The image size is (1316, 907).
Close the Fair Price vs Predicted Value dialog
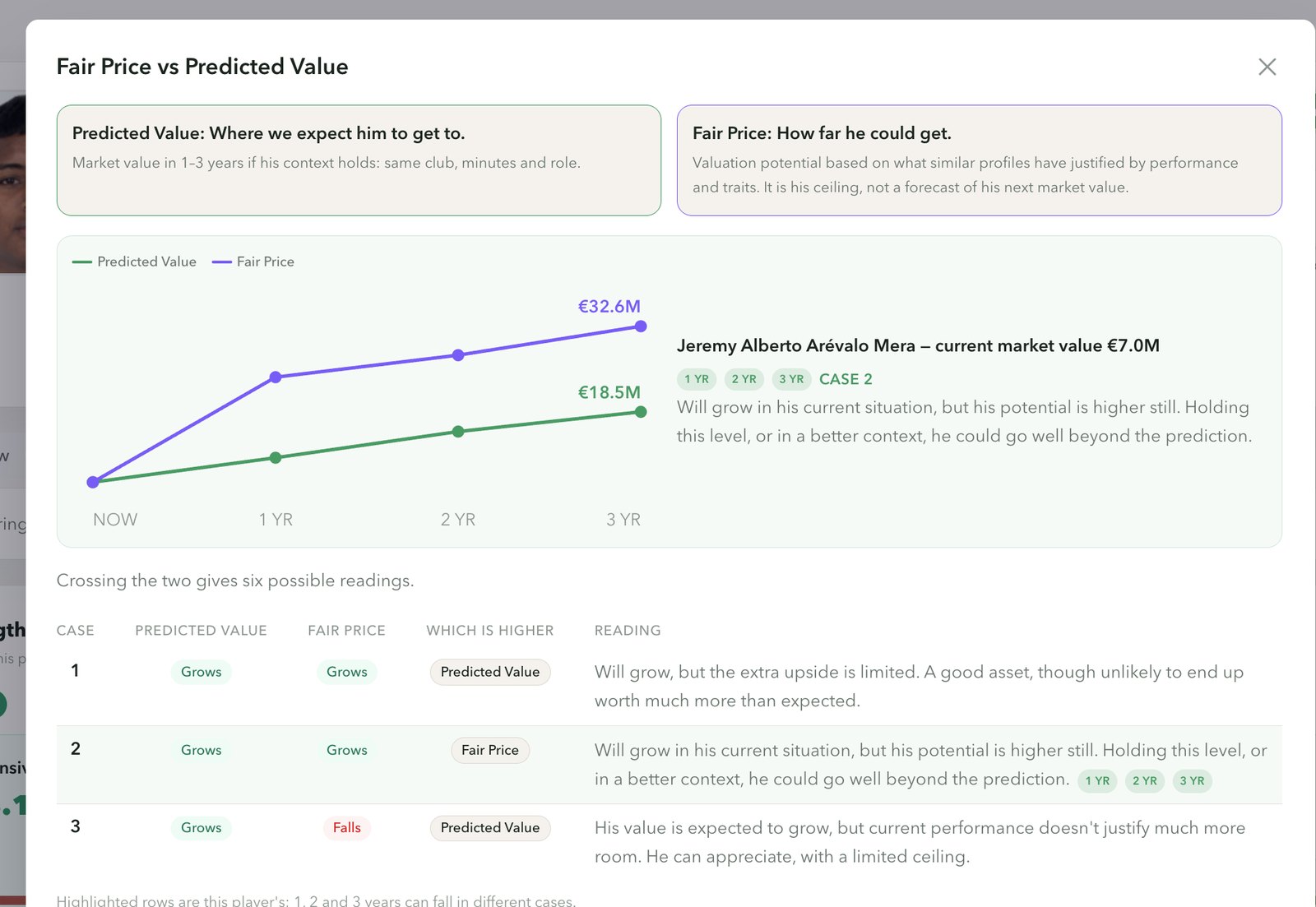[x=1267, y=67]
